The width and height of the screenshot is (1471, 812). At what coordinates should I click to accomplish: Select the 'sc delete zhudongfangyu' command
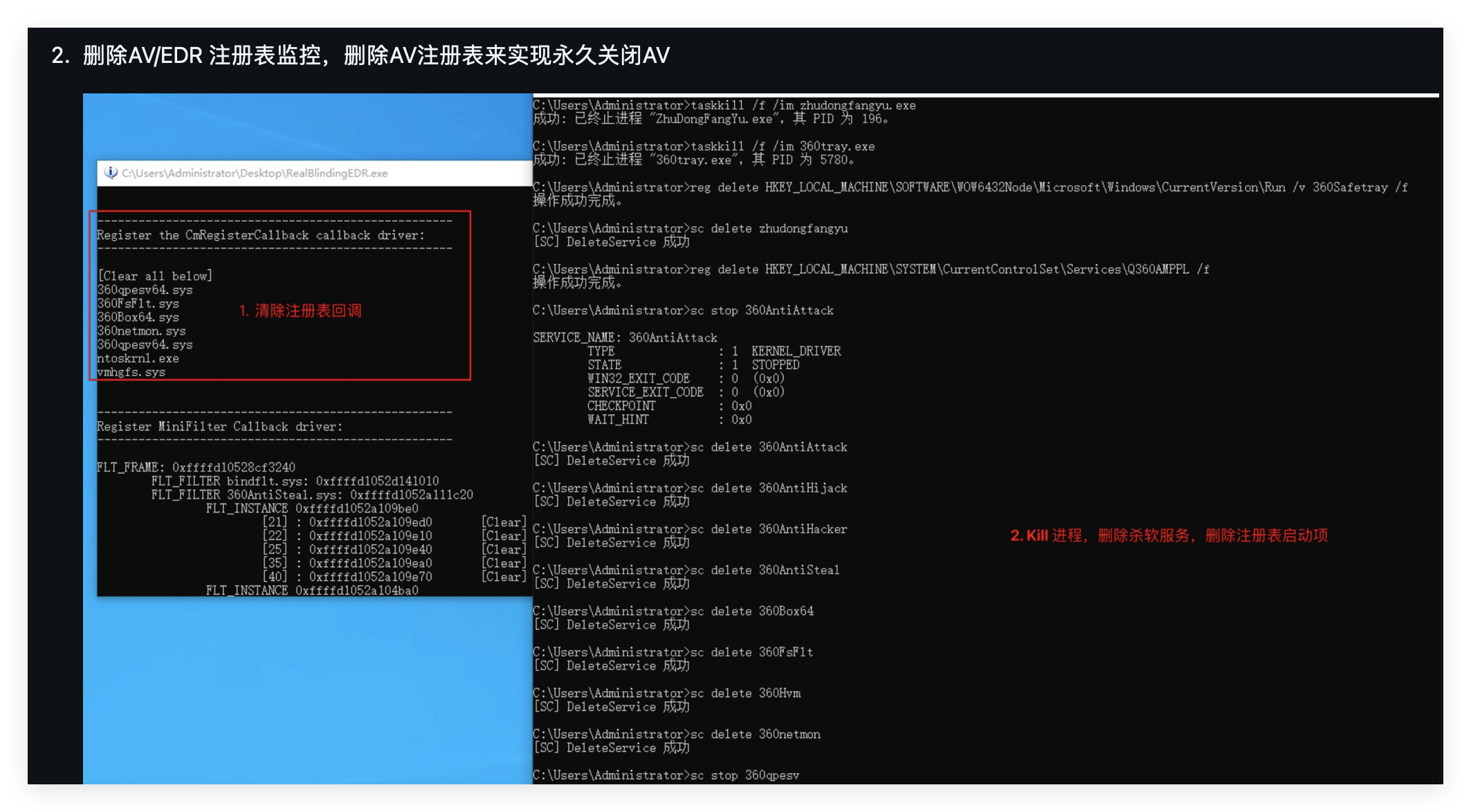coord(769,228)
